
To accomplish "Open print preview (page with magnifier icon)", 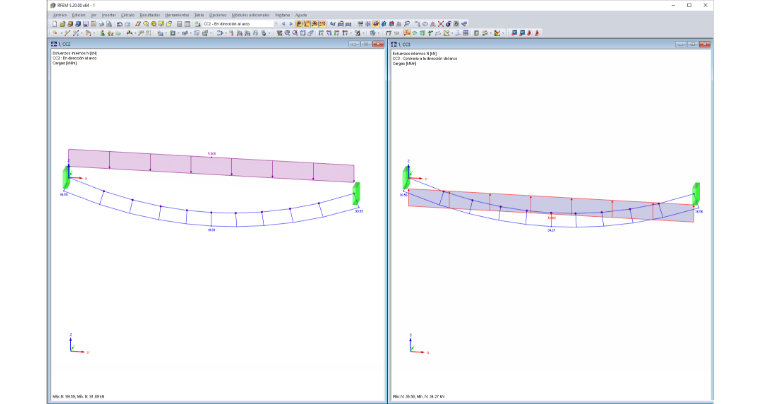I will coord(109,24).
